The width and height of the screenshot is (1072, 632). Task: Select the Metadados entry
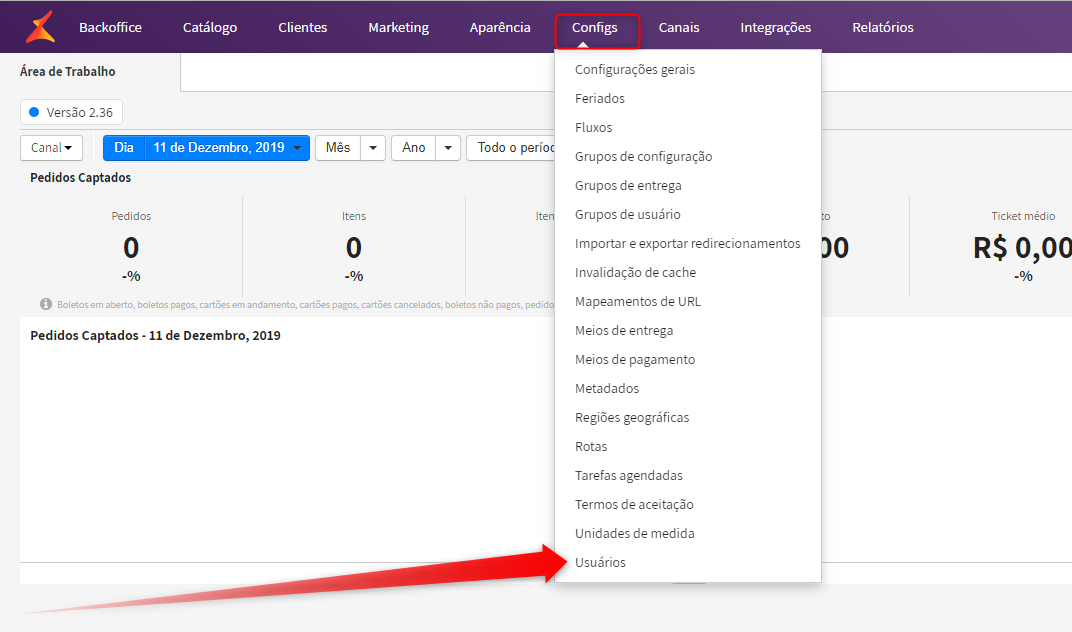click(x=606, y=388)
